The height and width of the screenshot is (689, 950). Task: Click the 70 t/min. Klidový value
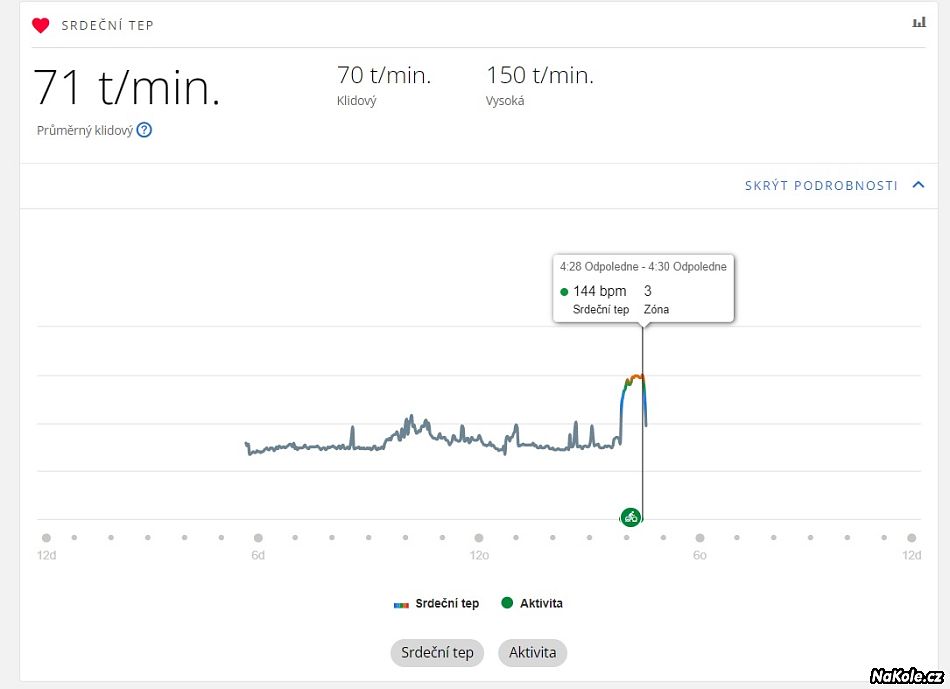(x=384, y=76)
